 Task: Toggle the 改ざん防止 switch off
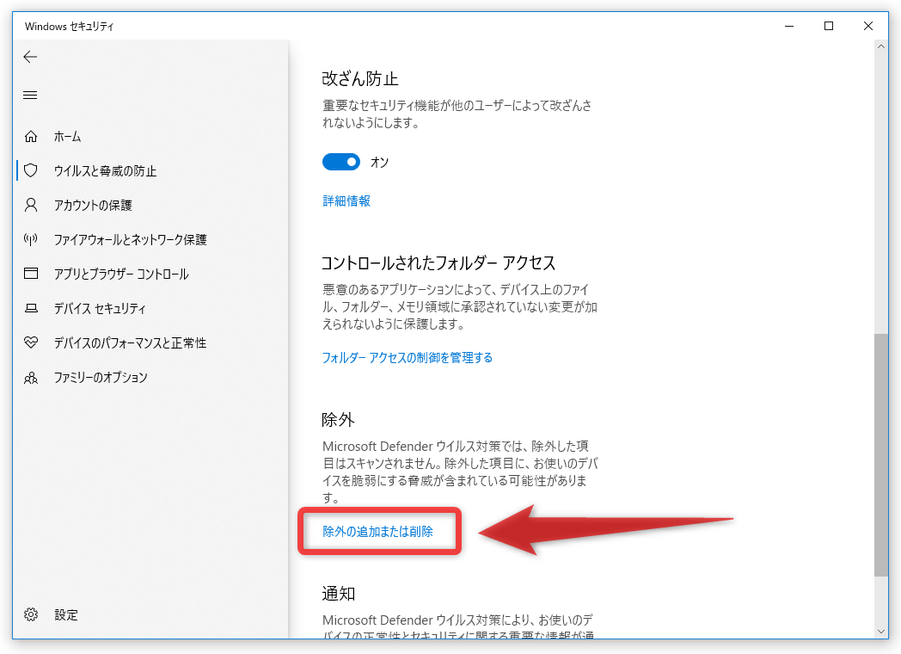click(x=341, y=162)
